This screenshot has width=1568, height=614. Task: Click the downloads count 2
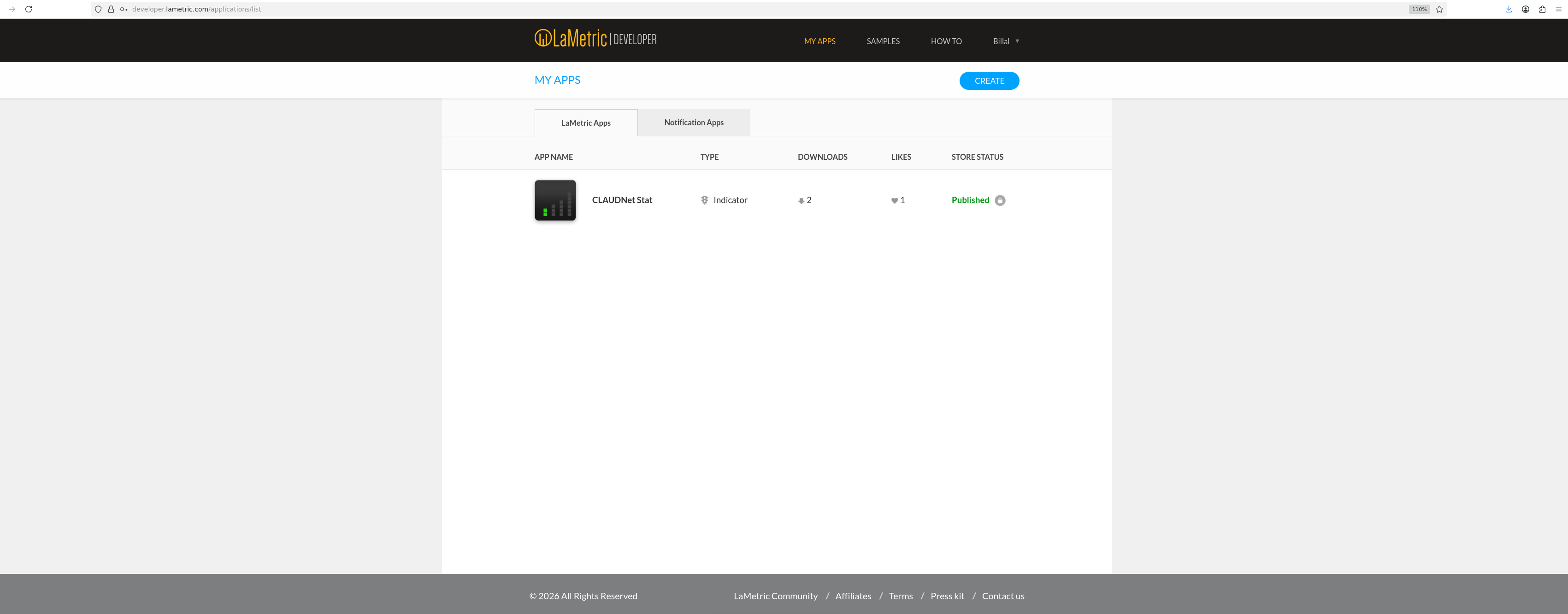(x=809, y=200)
